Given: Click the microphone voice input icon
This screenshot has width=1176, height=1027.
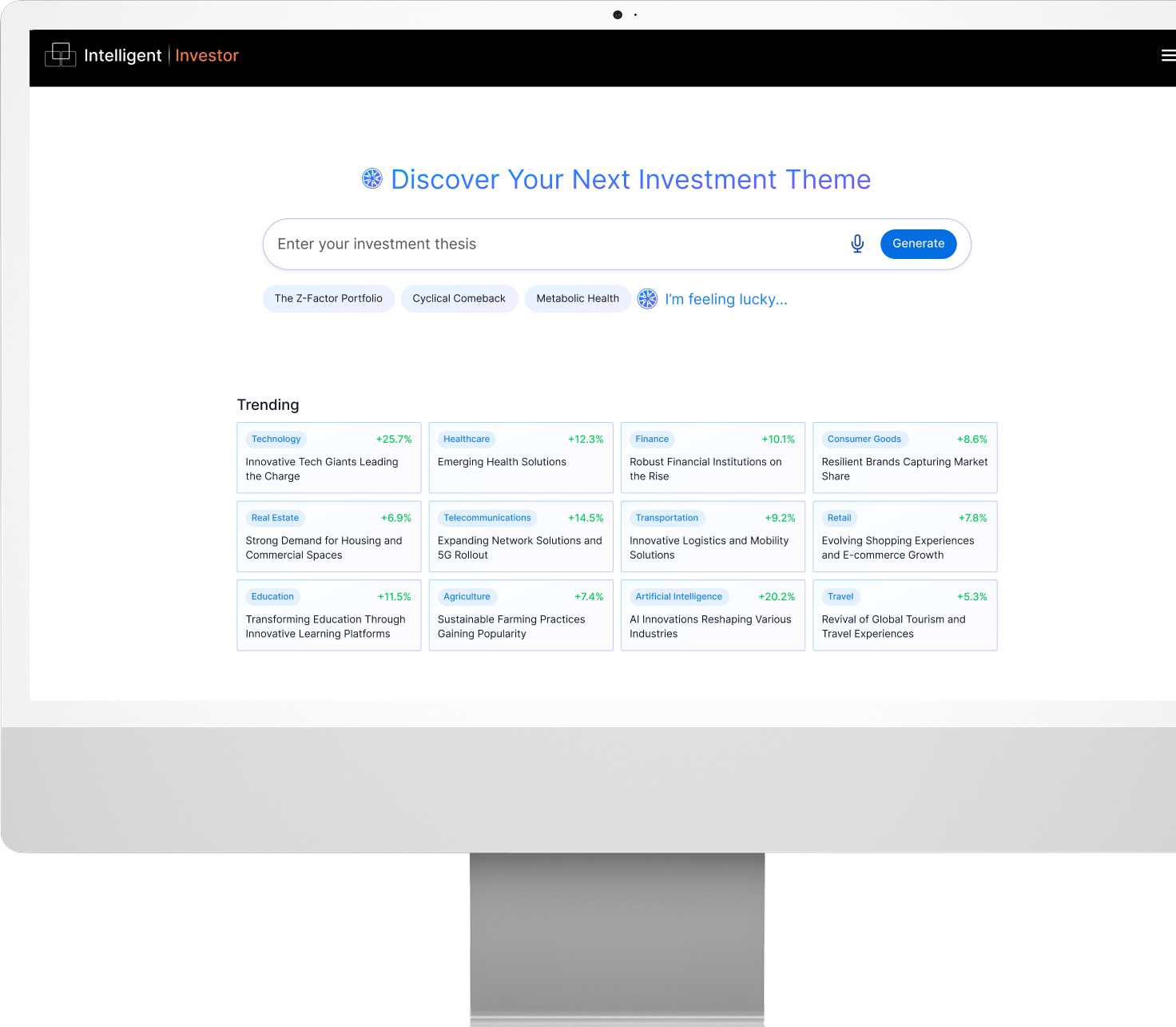Looking at the screenshot, I should click(857, 244).
